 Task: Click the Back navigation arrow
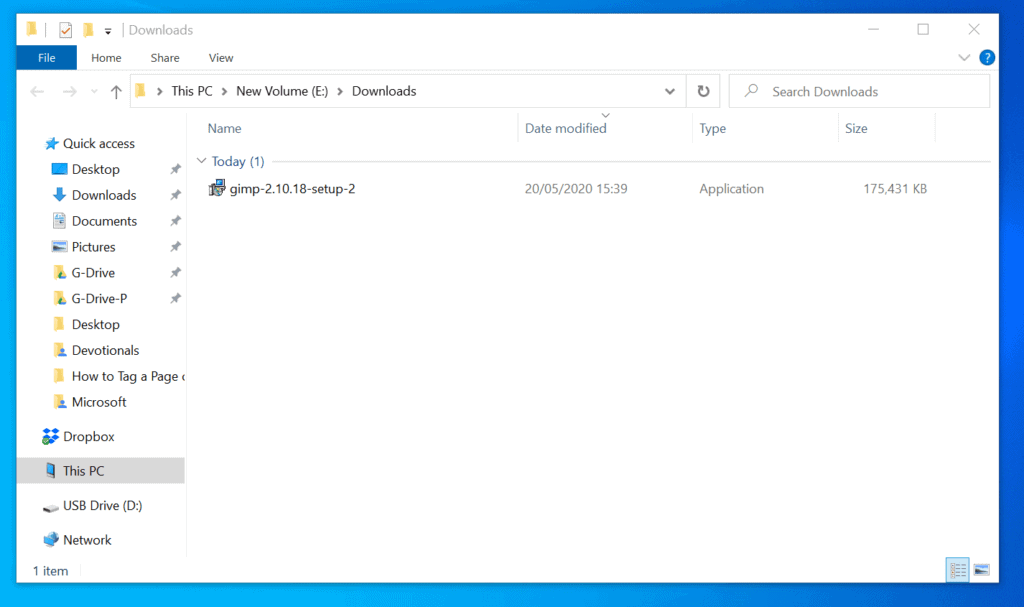click(37, 90)
